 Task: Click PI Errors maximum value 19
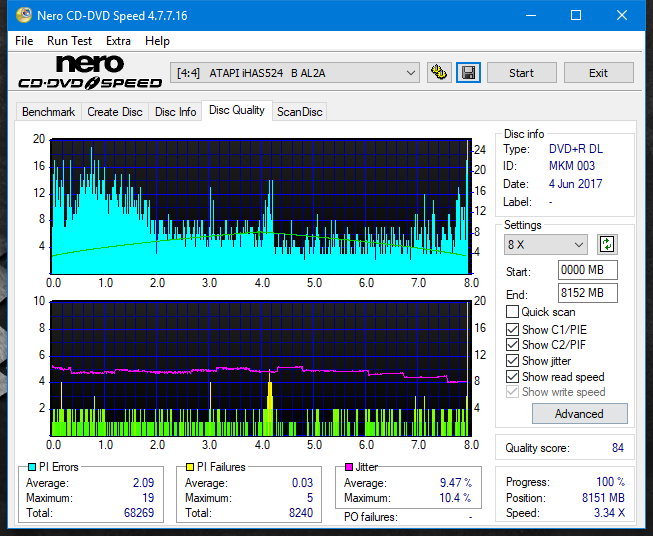tap(148, 498)
